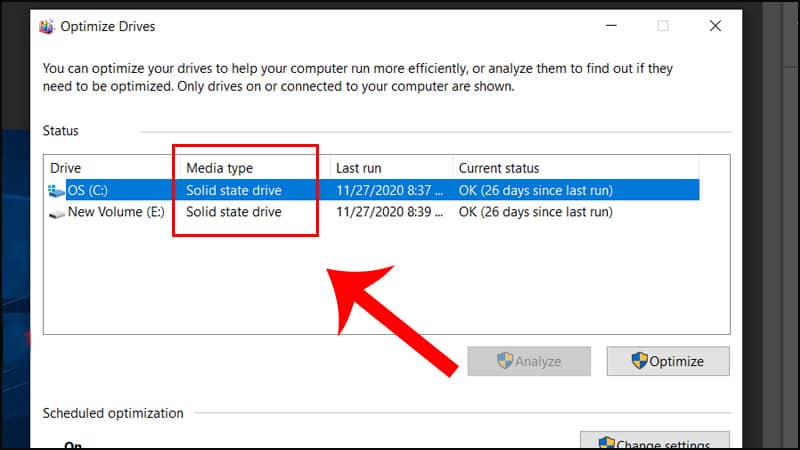
Task: Sort by the Drive column header
Action: coord(66,168)
